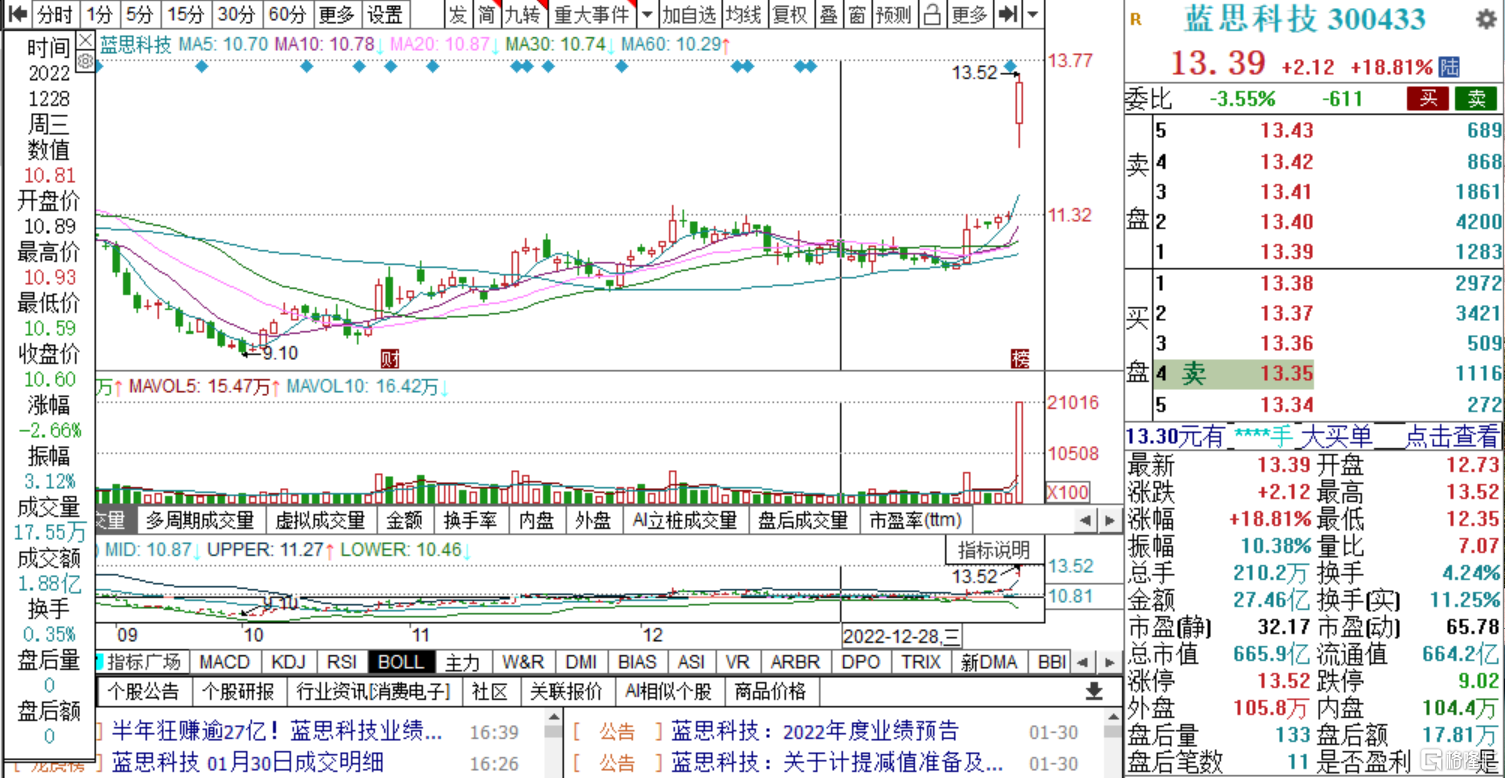Switch to 分时 intraday view

(x=55, y=14)
